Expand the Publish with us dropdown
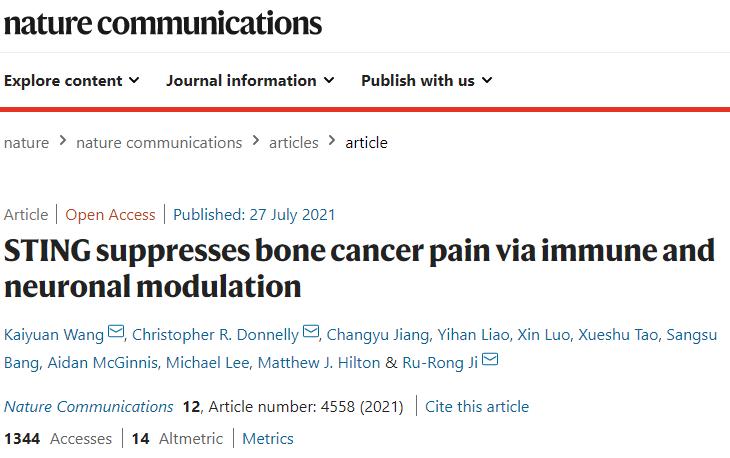The height and width of the screenshot is (458, 730). (427, 80)
